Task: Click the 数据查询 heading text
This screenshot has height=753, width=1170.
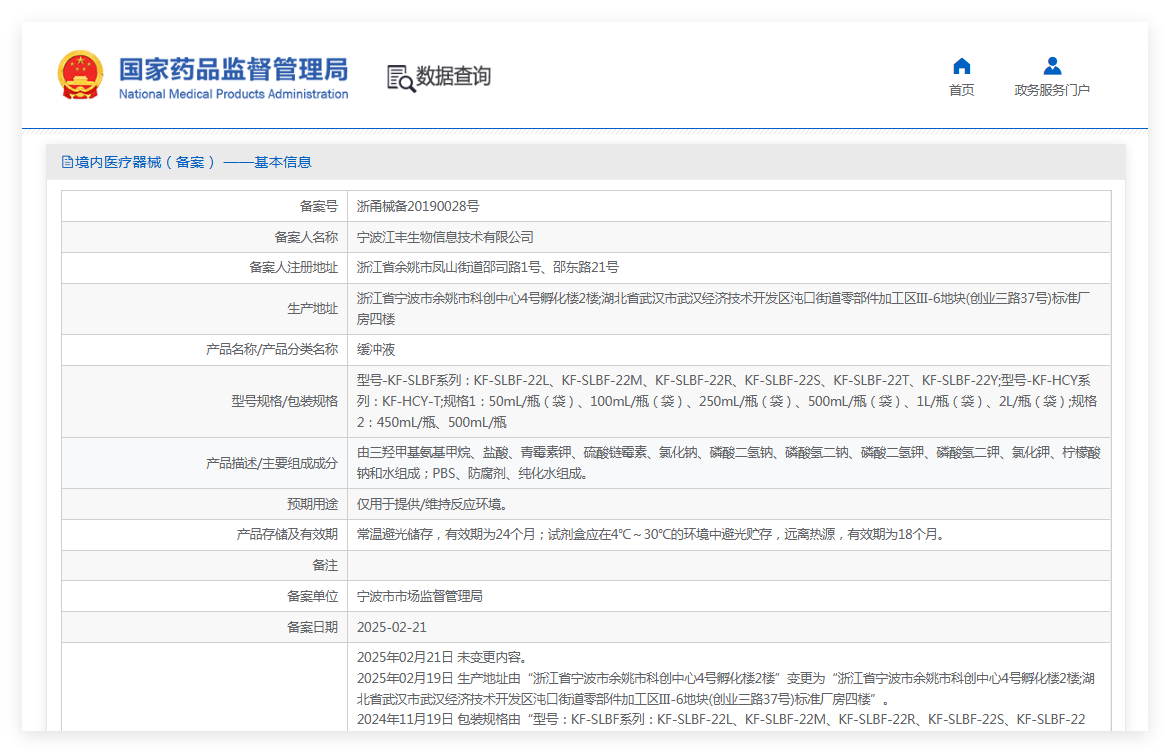Action: tap(454, 76)
